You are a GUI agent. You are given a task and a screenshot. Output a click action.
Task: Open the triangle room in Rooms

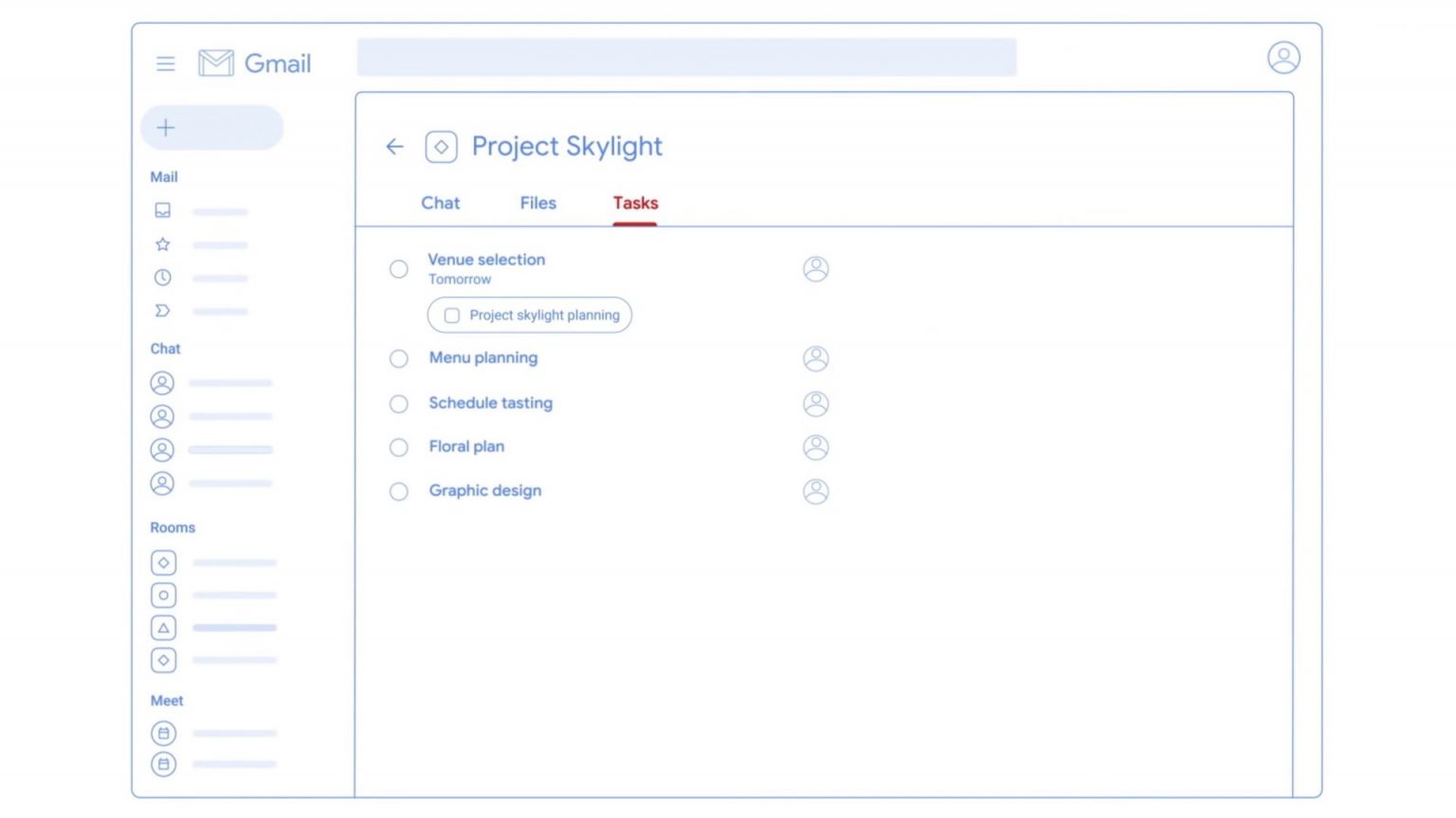(163, 627)
